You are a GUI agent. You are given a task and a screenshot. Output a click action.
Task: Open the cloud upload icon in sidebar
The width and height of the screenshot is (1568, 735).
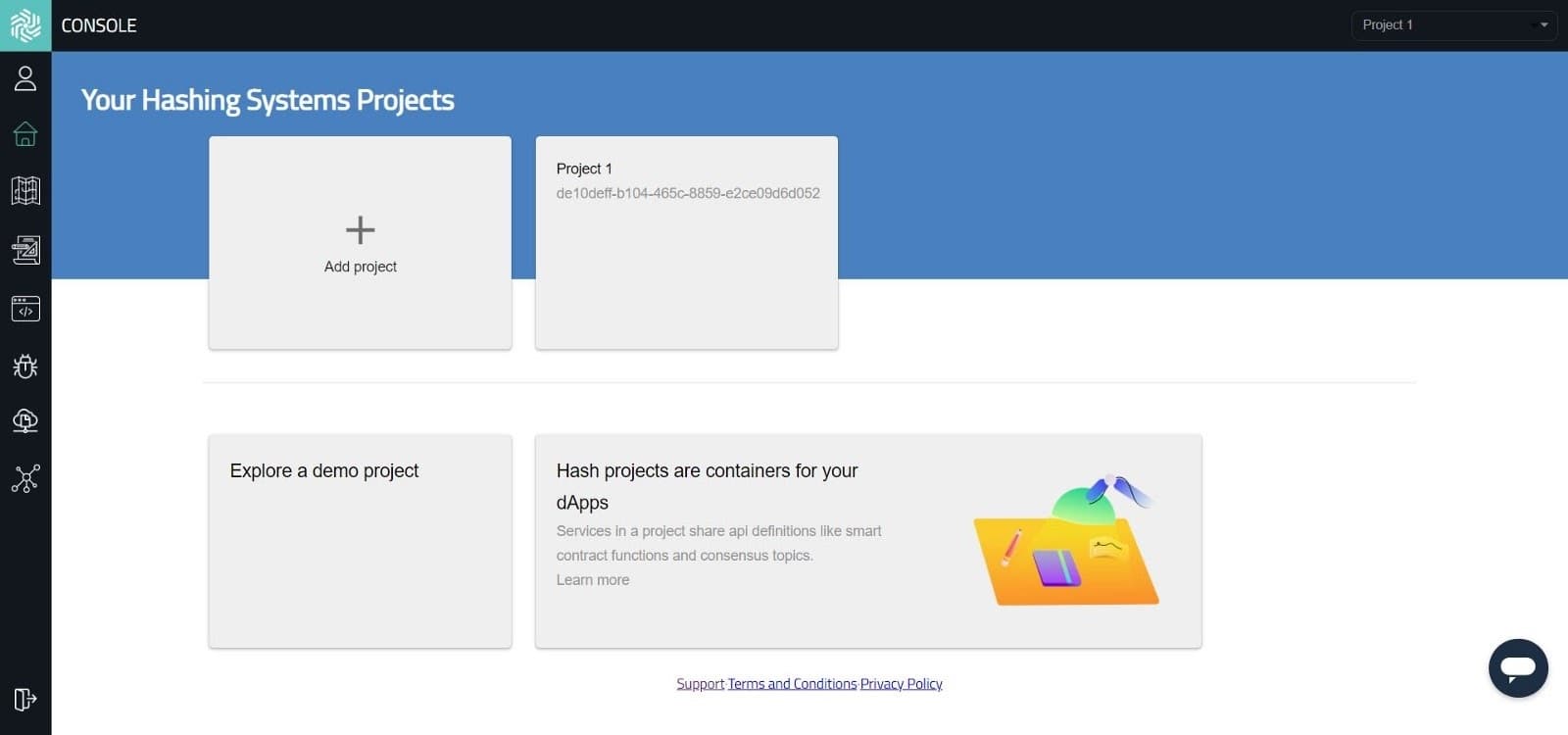coord(25,421)
